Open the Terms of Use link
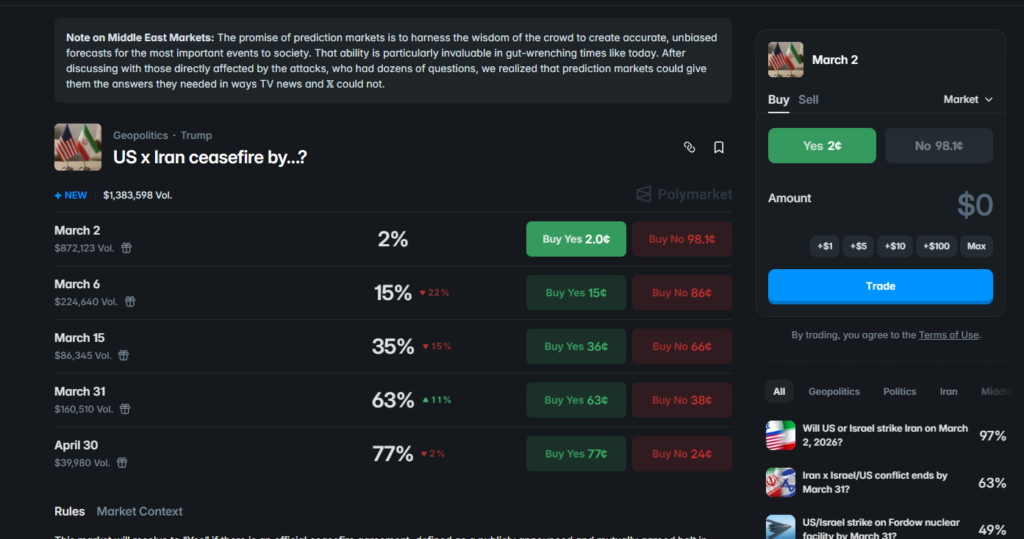The width and height of the screenshot is (1024, 539). pyautogui.click(x=948, y=335)
